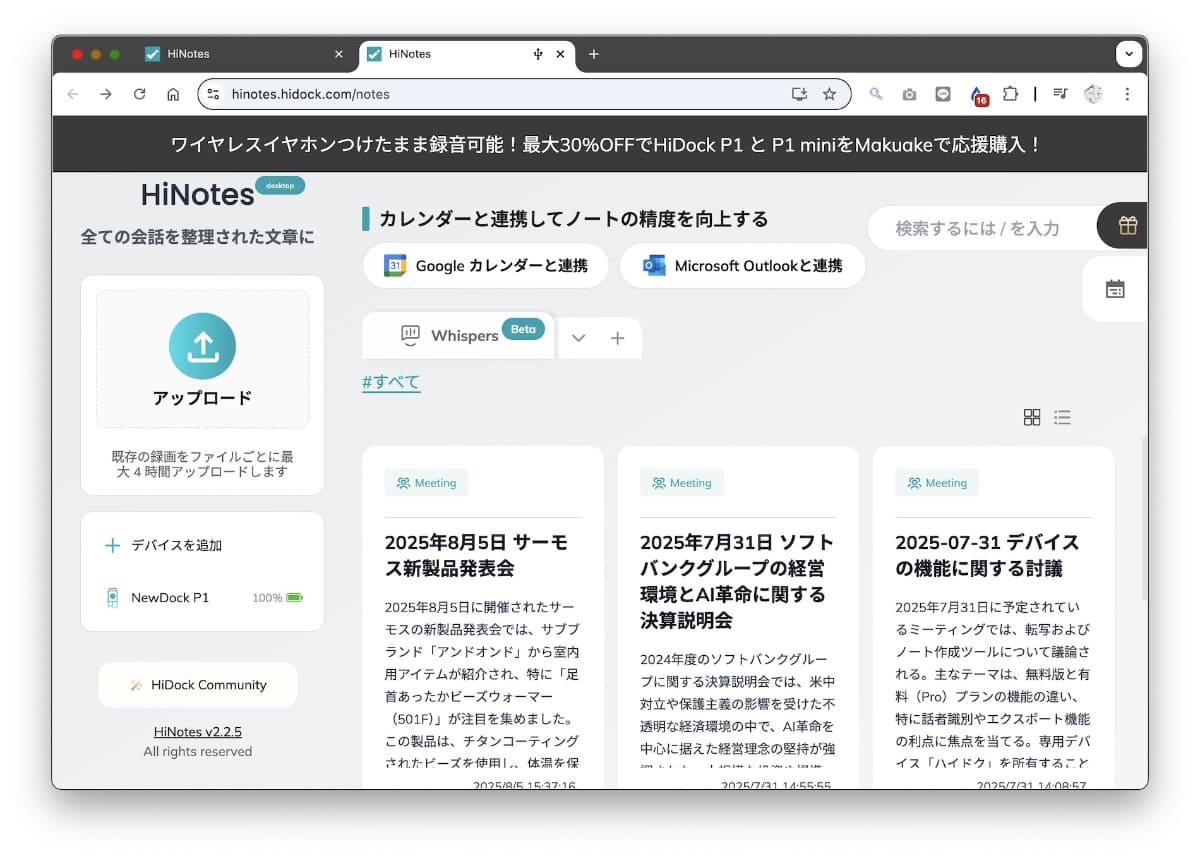Click the plus to add a new workspace
1200x858 pixels.
click(x=619, y=338)
